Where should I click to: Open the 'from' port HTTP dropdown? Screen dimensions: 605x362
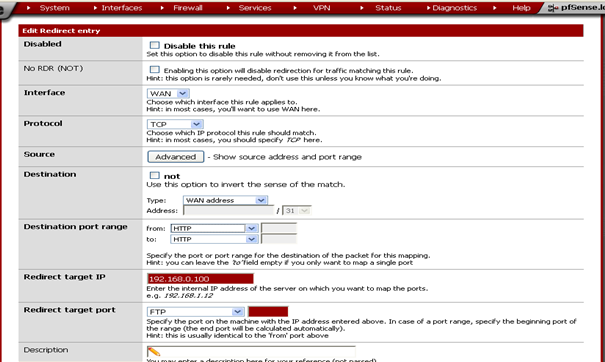(x=214, y=228)
